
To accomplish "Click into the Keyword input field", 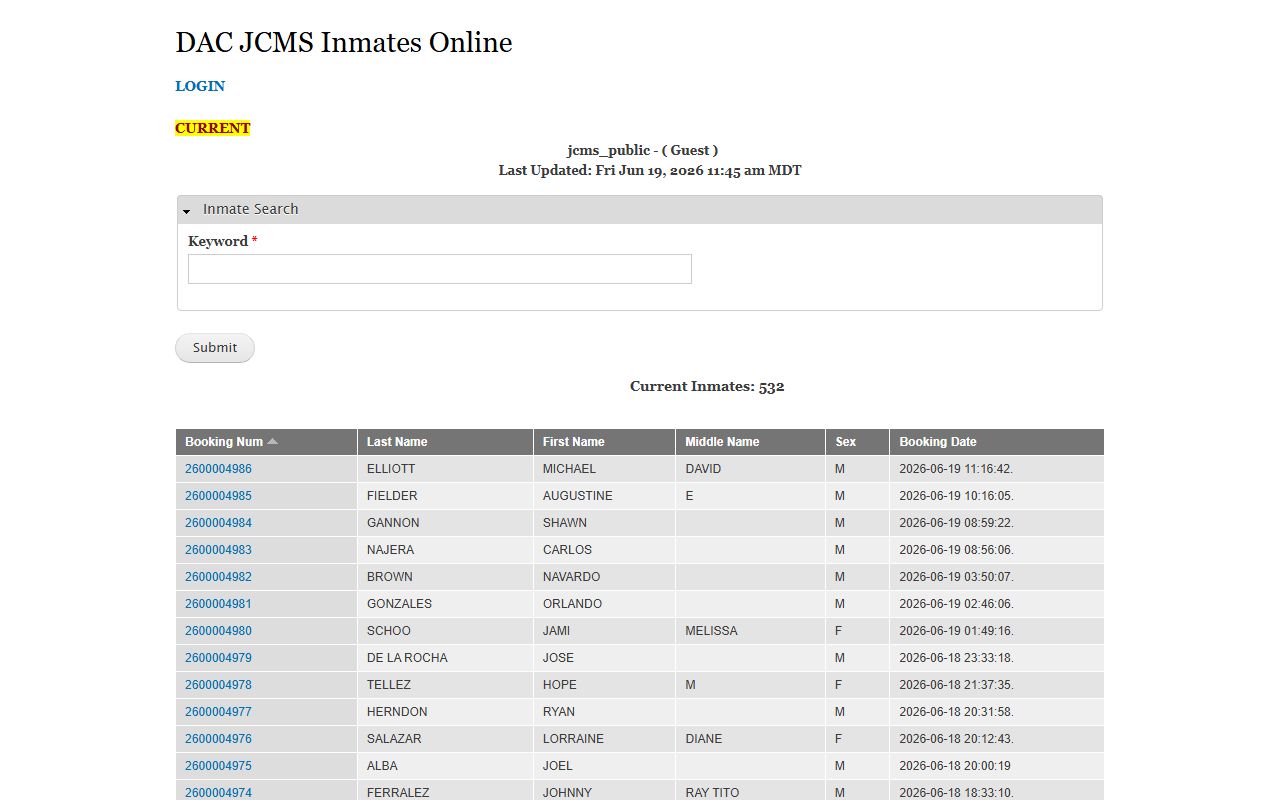I will pos(440,269).
